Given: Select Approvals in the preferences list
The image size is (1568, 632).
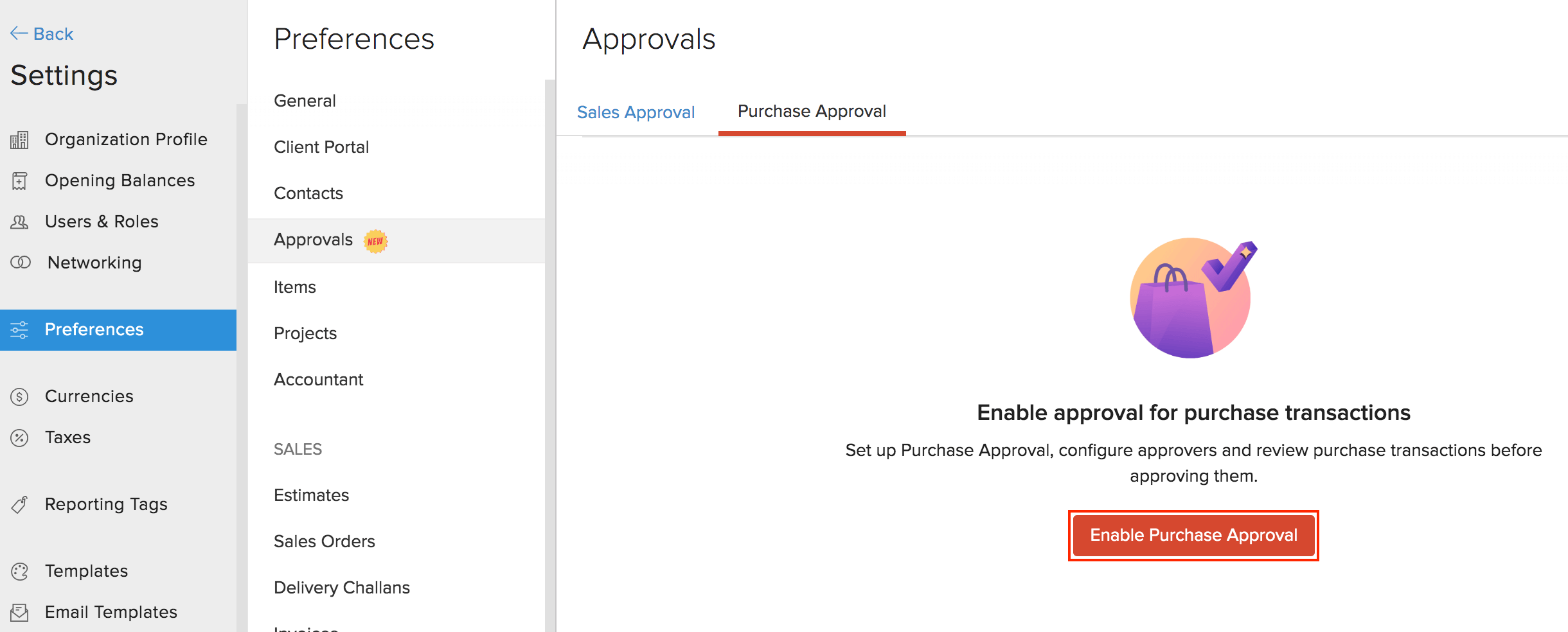Looking at the screenshot, I should [314, 240].
